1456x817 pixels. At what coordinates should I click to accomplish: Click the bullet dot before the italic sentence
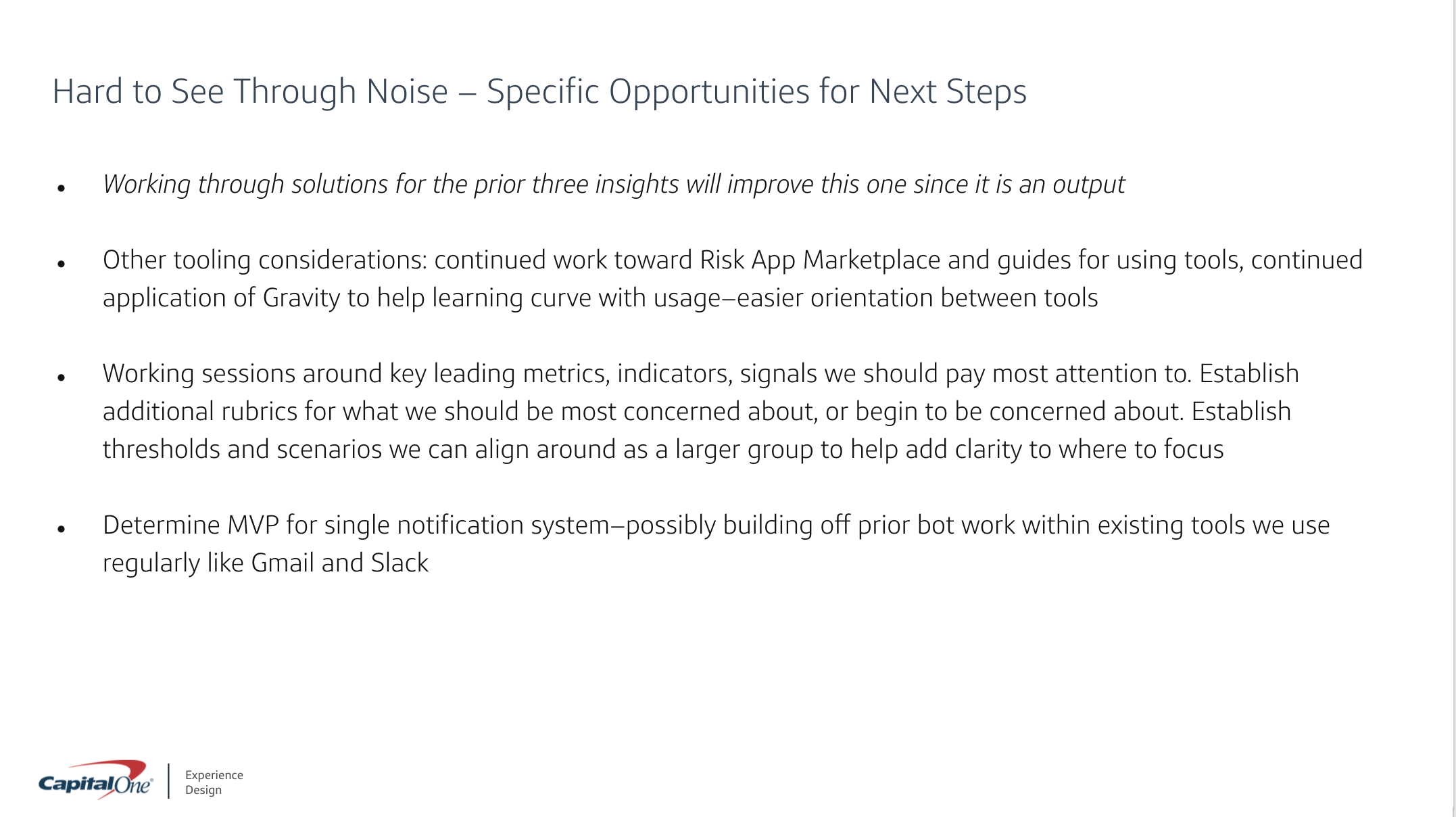pos(62,188)
